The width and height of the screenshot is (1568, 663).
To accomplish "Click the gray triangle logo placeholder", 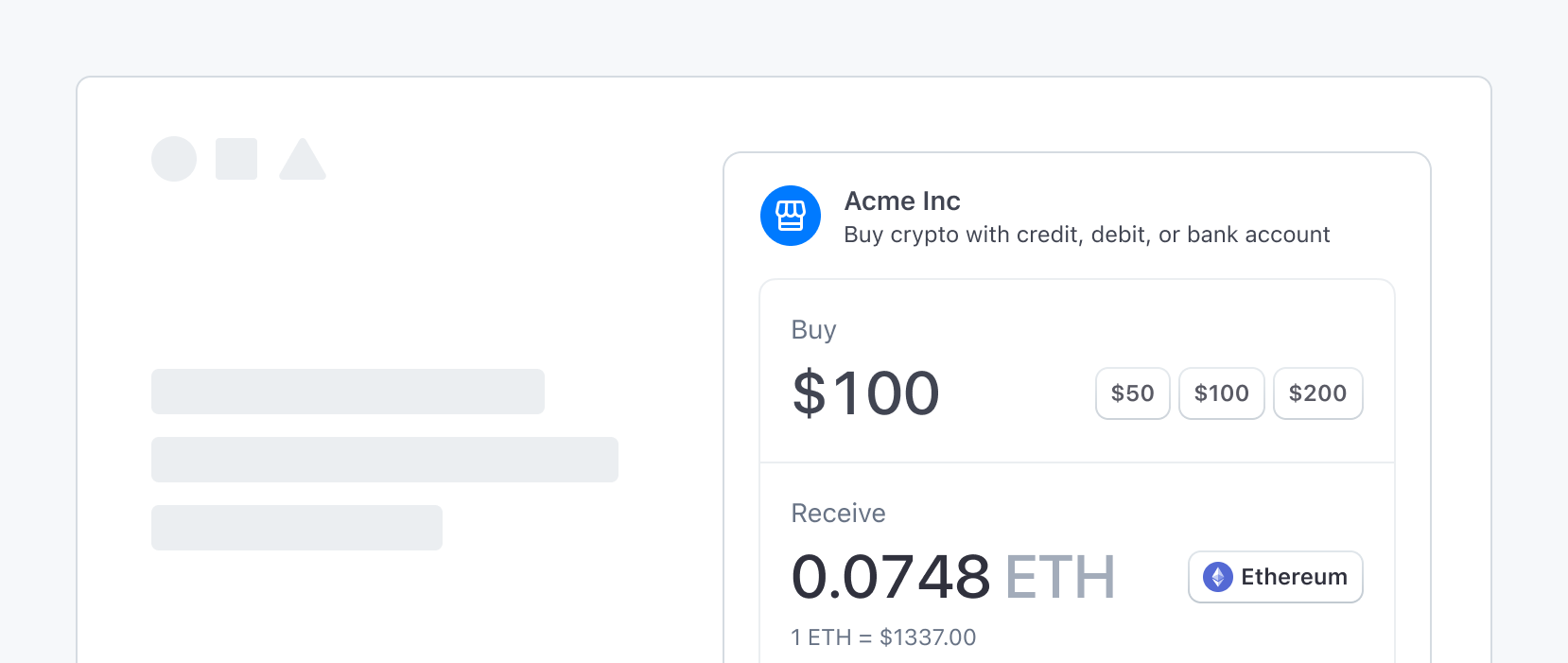I will coord(303,159).
